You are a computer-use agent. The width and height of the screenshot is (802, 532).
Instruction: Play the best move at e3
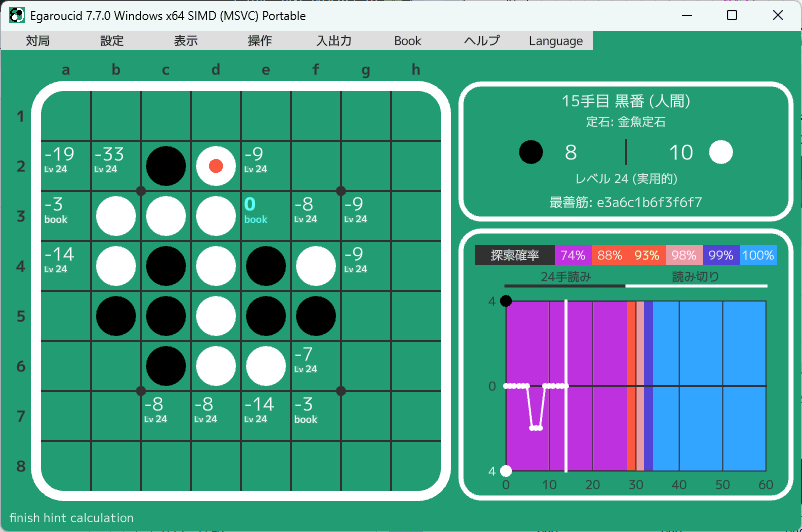pyautogui.click(x=266, y=216)
